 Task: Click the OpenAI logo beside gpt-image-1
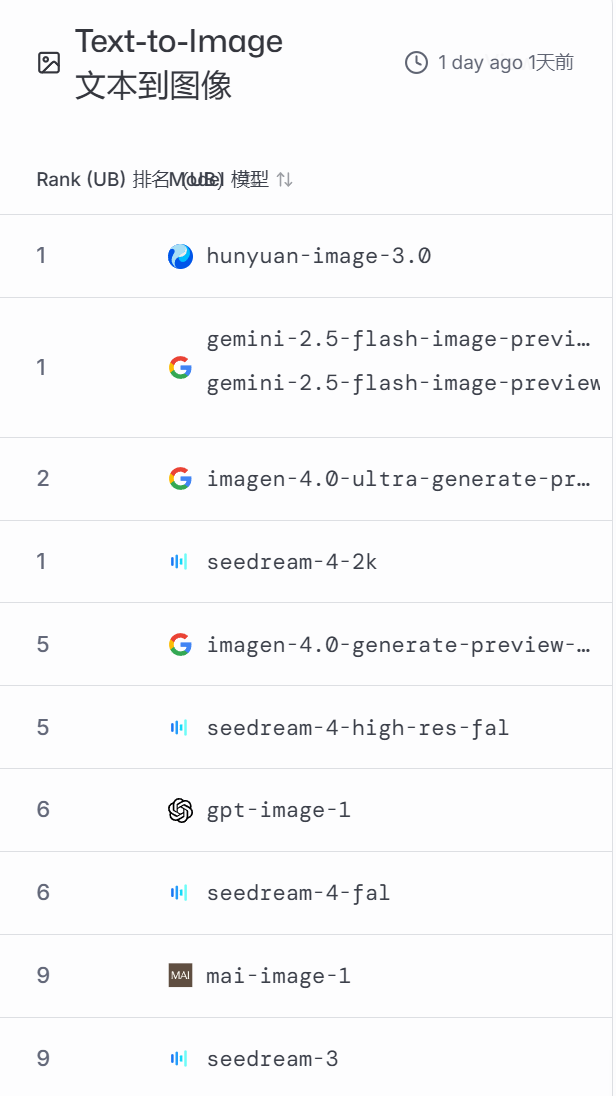[180, 810]
